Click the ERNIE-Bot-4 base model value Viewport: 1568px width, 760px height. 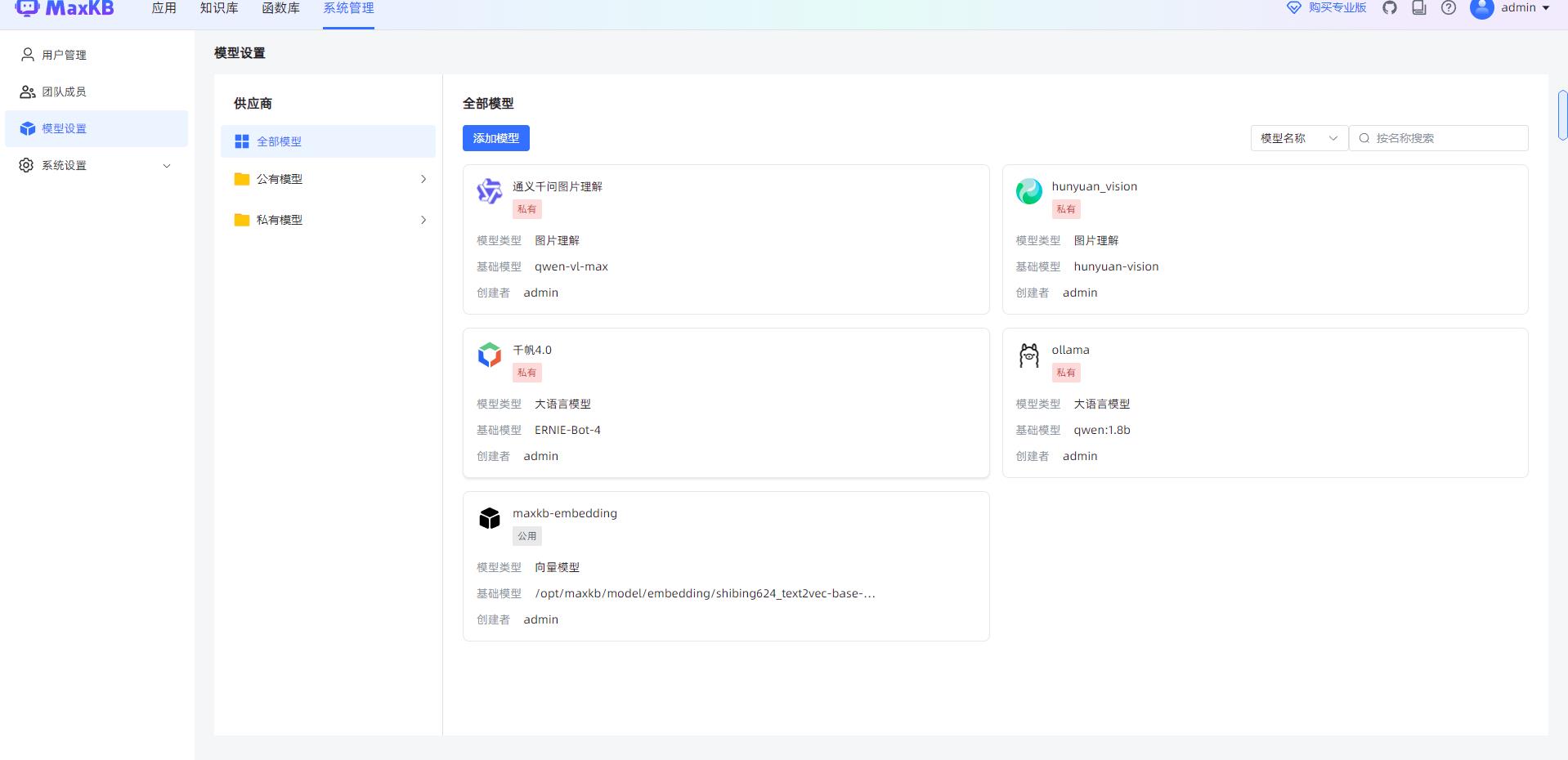tap(567, 430)
